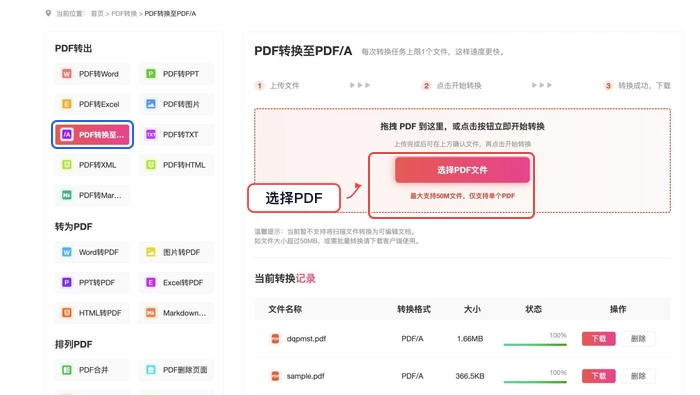Click PDF/A format cell for dqpmst.pdf
The image size is (700, 395).
coord(412,339)
